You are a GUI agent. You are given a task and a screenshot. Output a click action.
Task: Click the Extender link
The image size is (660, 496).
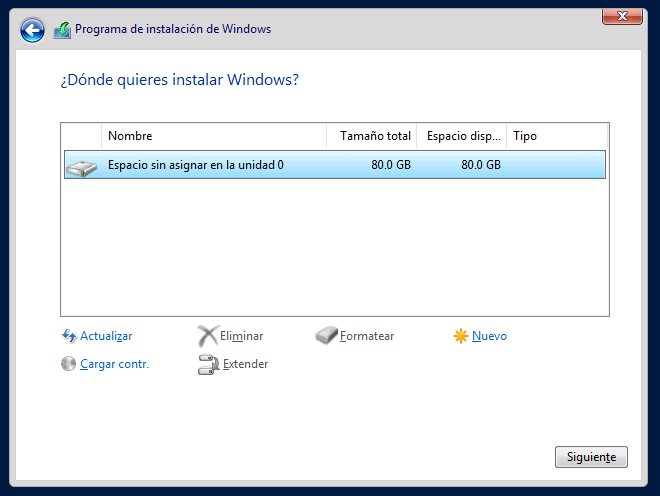pos(245,364)
